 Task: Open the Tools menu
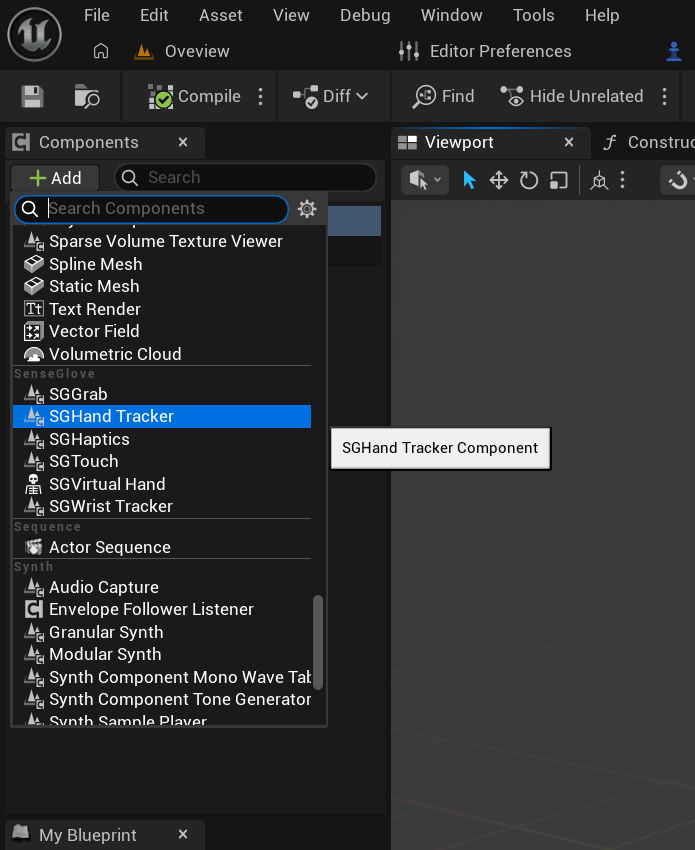pyautogui.click(x=533, y=15)
